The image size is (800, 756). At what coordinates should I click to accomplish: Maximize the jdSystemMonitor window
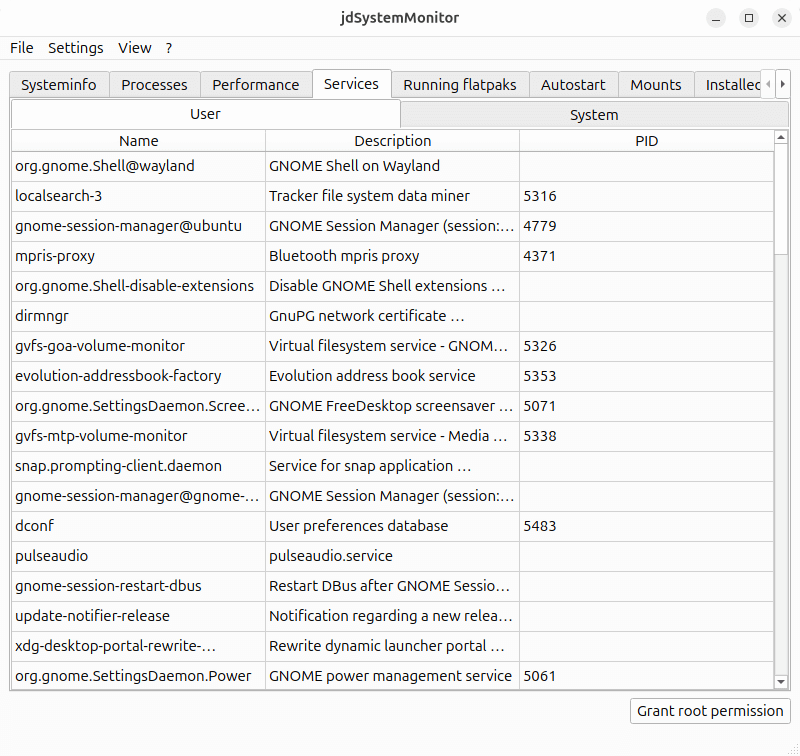point(749,18)
